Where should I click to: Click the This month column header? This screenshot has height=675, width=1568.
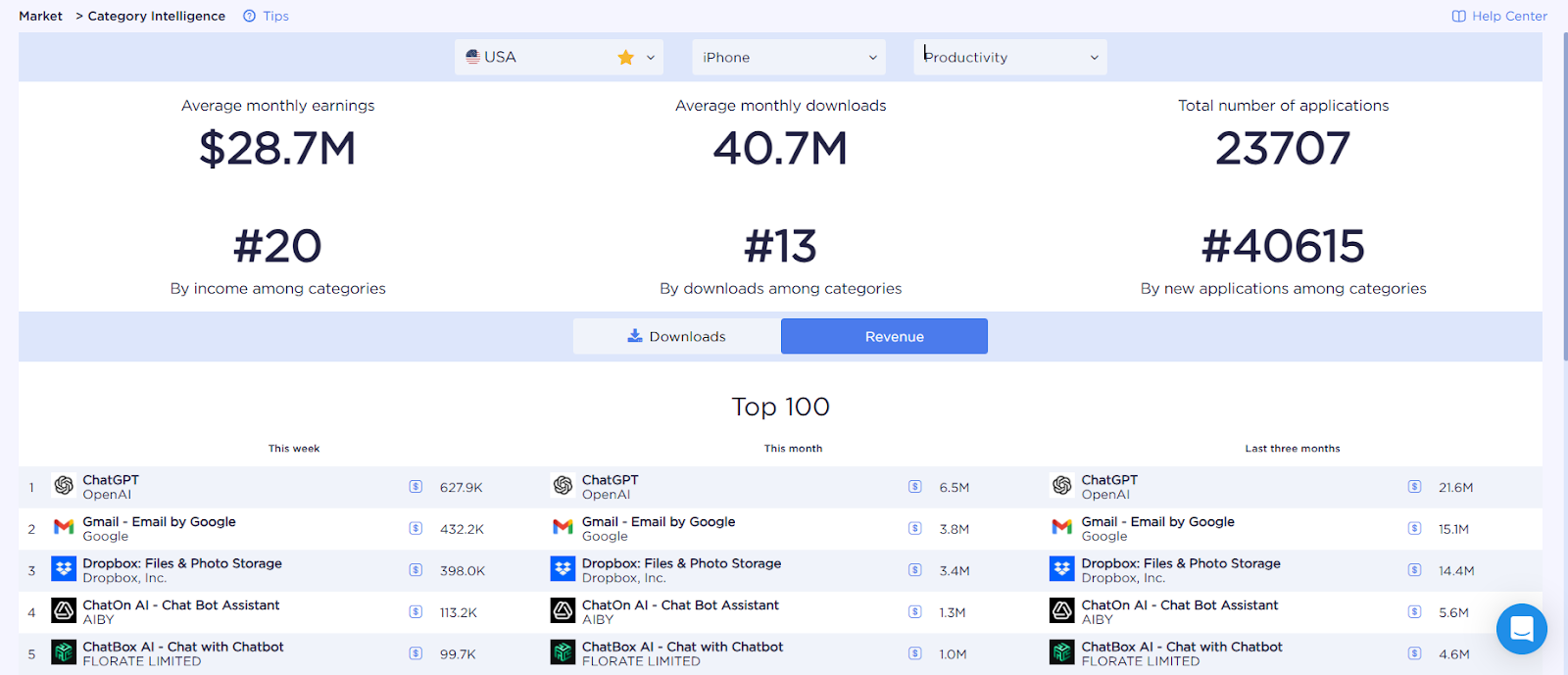point(793,449)
